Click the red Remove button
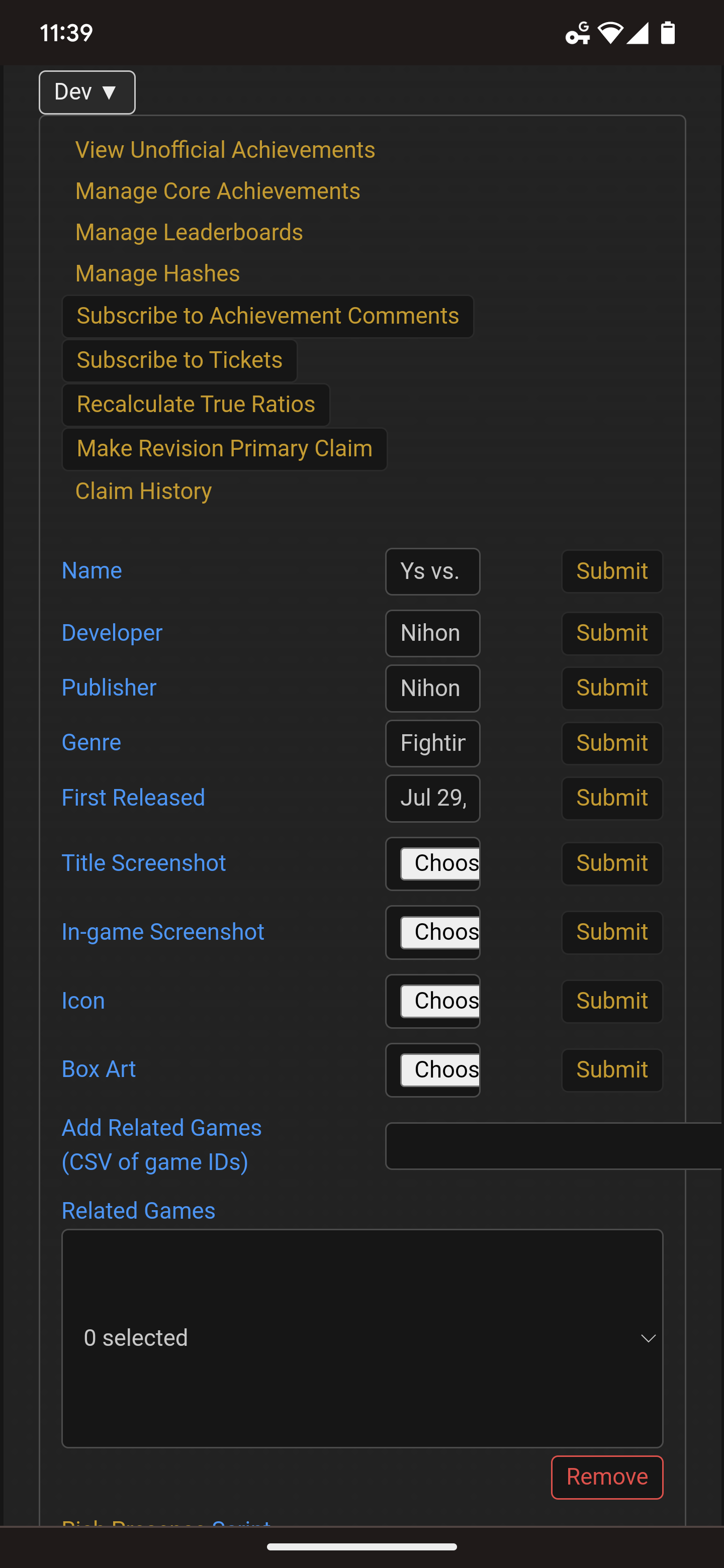 coord(606,1478)
